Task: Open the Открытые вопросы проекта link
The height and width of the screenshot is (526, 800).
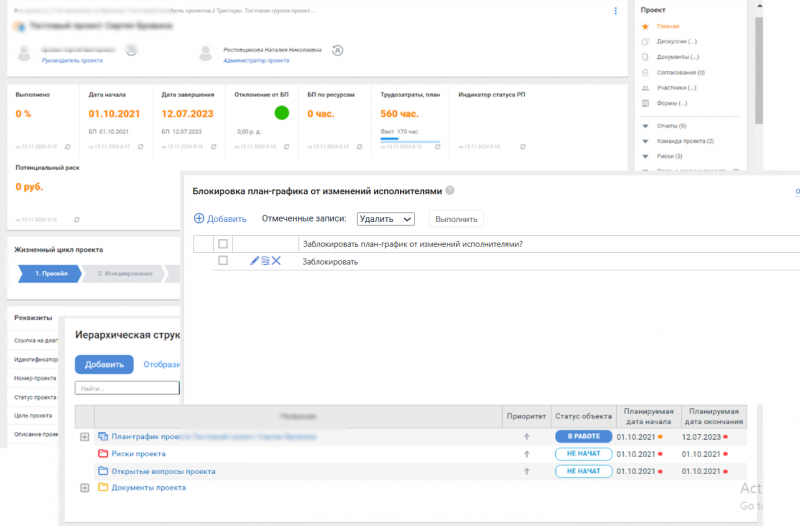Action: click(x=163, y=471)
